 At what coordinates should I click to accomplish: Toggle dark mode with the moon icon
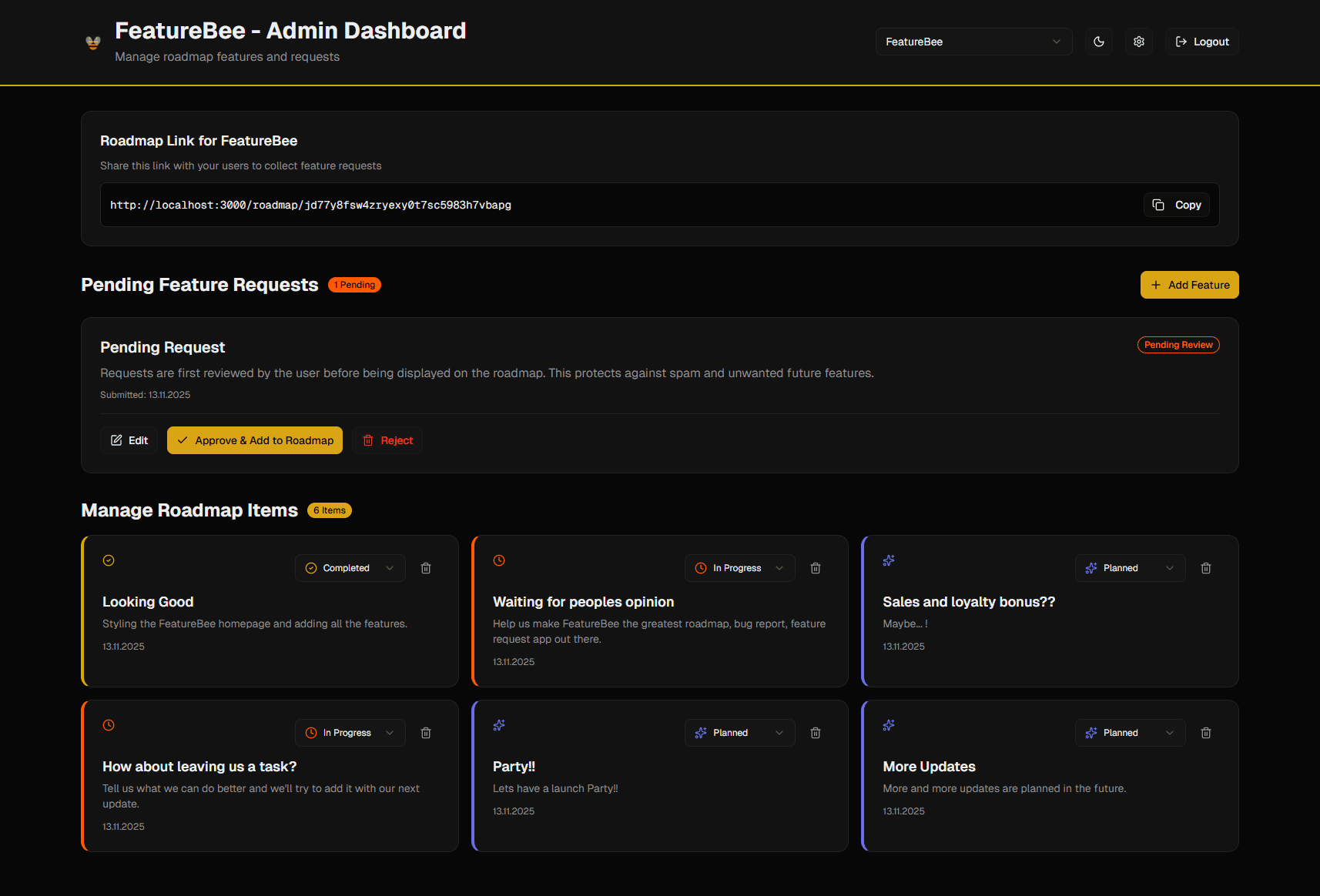click(1099, 42)
